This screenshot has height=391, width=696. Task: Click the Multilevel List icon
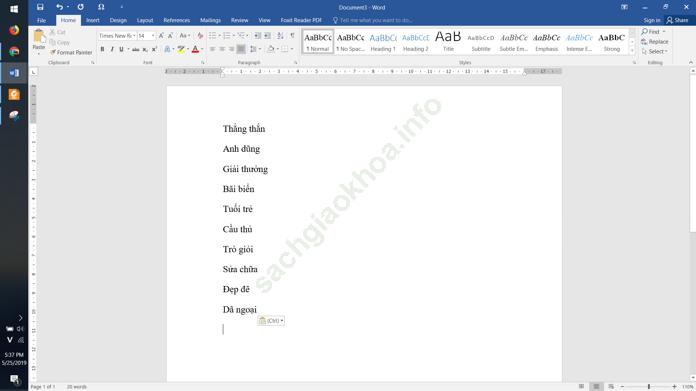coord(241,36)
